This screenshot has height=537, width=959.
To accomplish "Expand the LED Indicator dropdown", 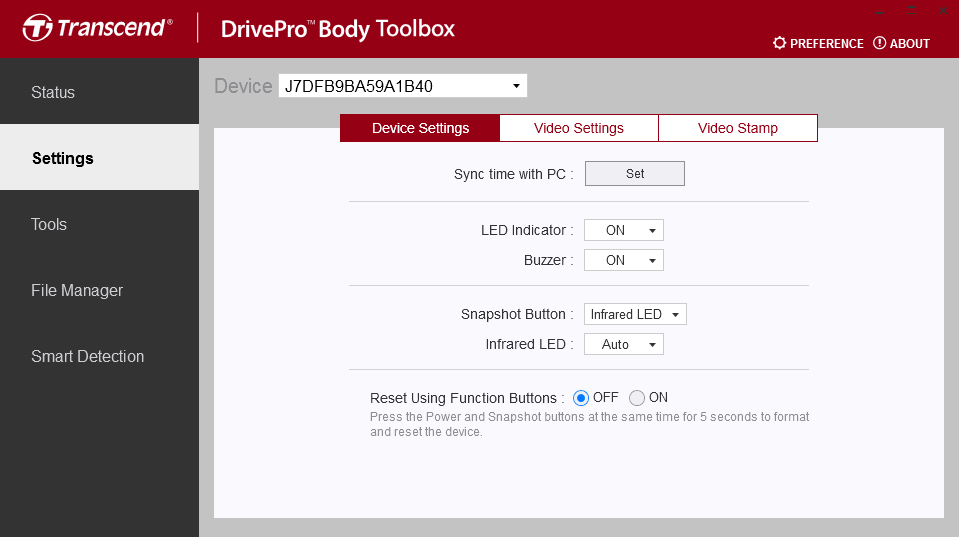I will 624,230.
